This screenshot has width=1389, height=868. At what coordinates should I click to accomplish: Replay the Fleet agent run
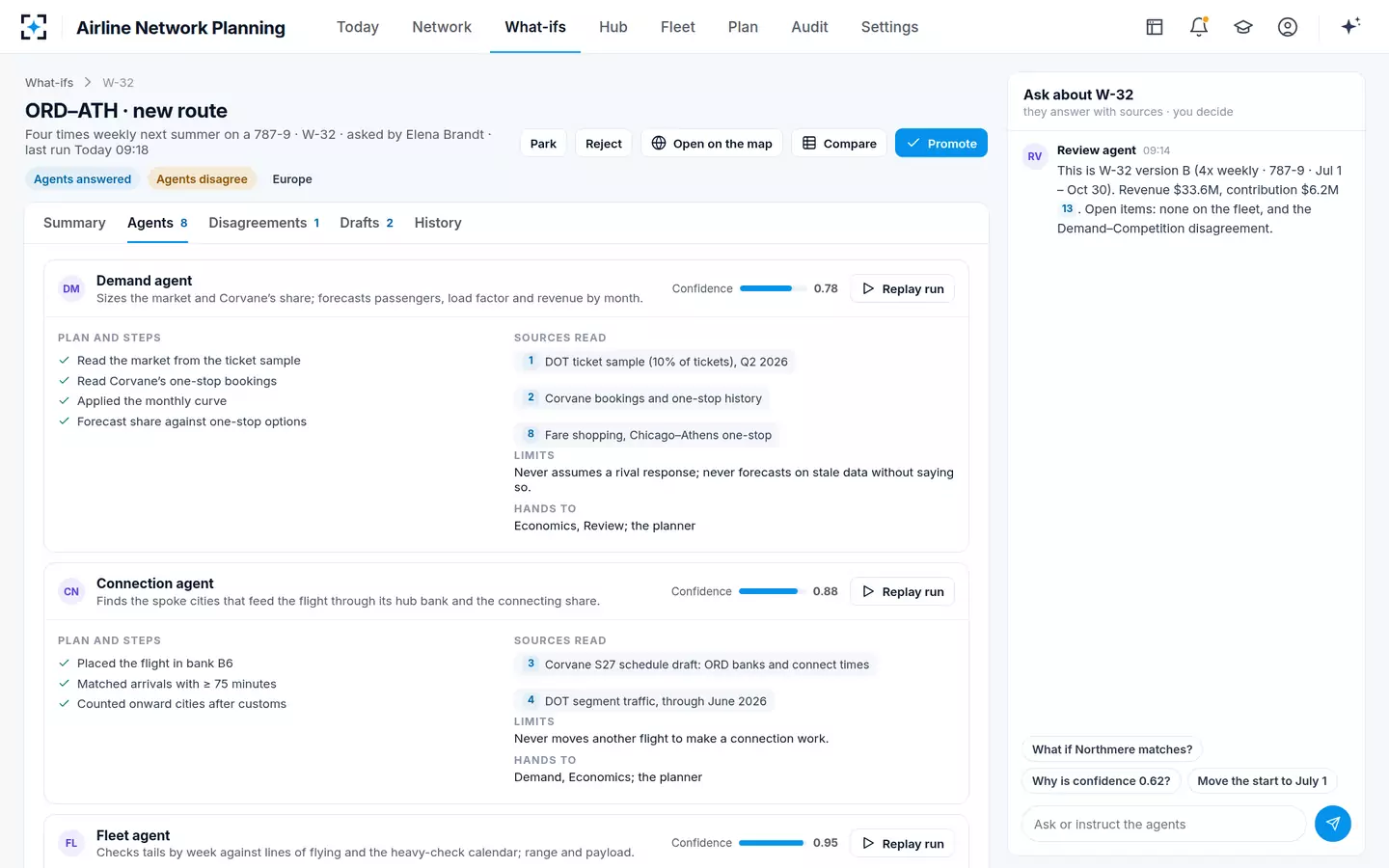tap(903, 843)
